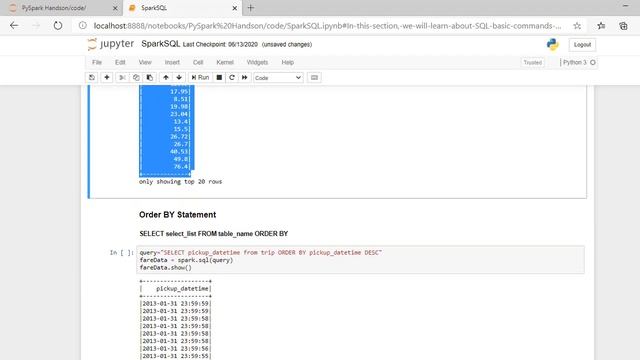Save notebook with the save and checkpoint icon
Image resolution: width=640 pixels, height=360 pixels.
pos(92,78)
